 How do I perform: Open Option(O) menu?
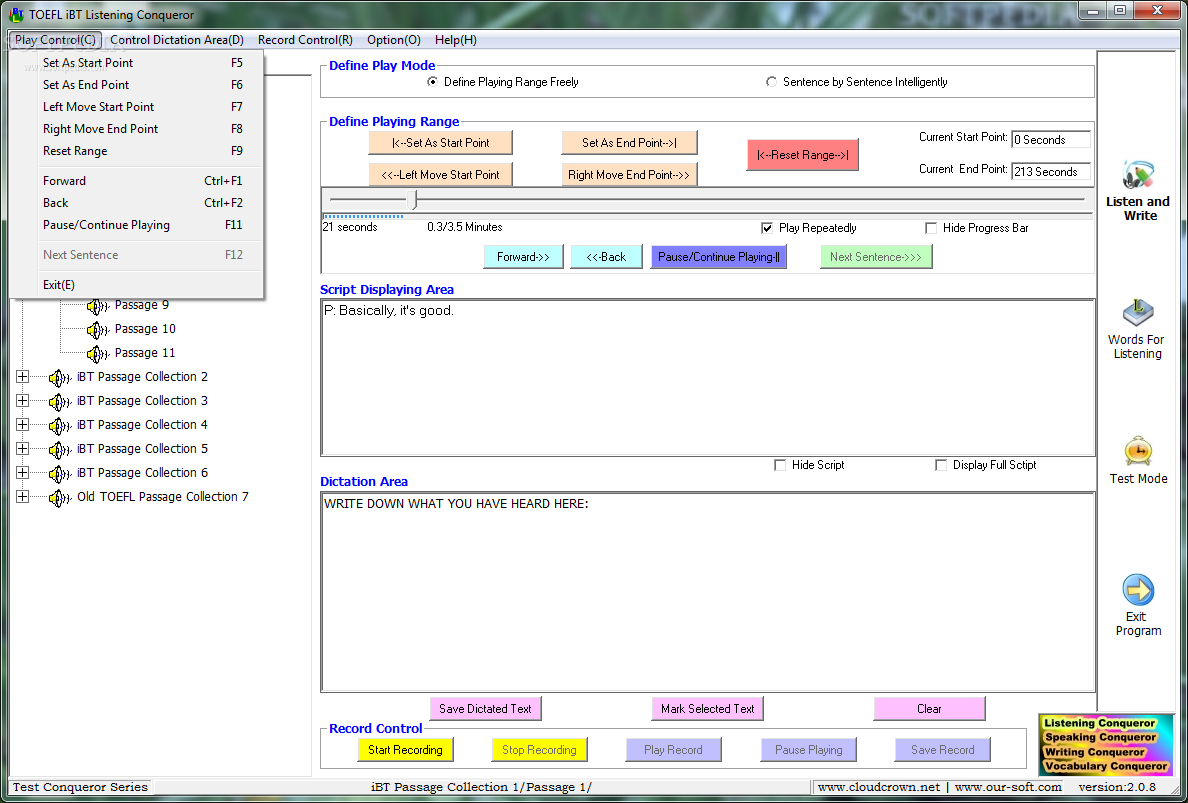click(x=393, y=40)
